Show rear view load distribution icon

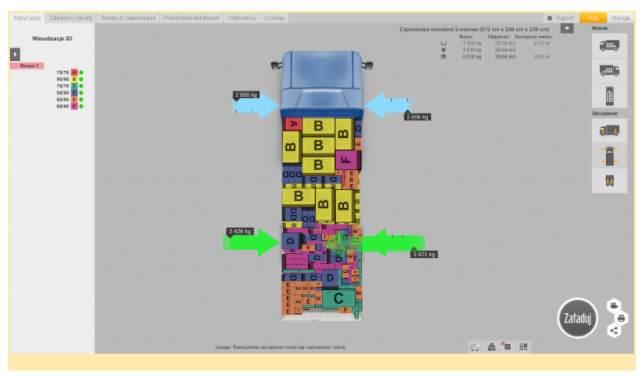(609, 181)
